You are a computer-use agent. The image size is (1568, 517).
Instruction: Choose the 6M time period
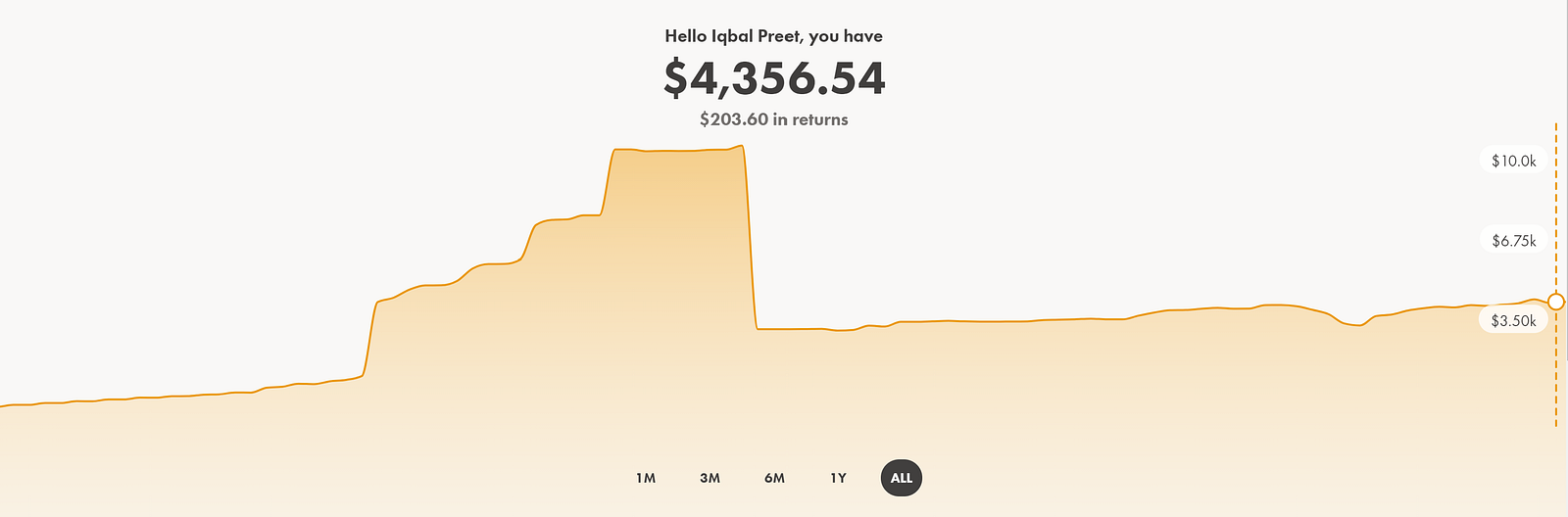(x=774, y=478)
